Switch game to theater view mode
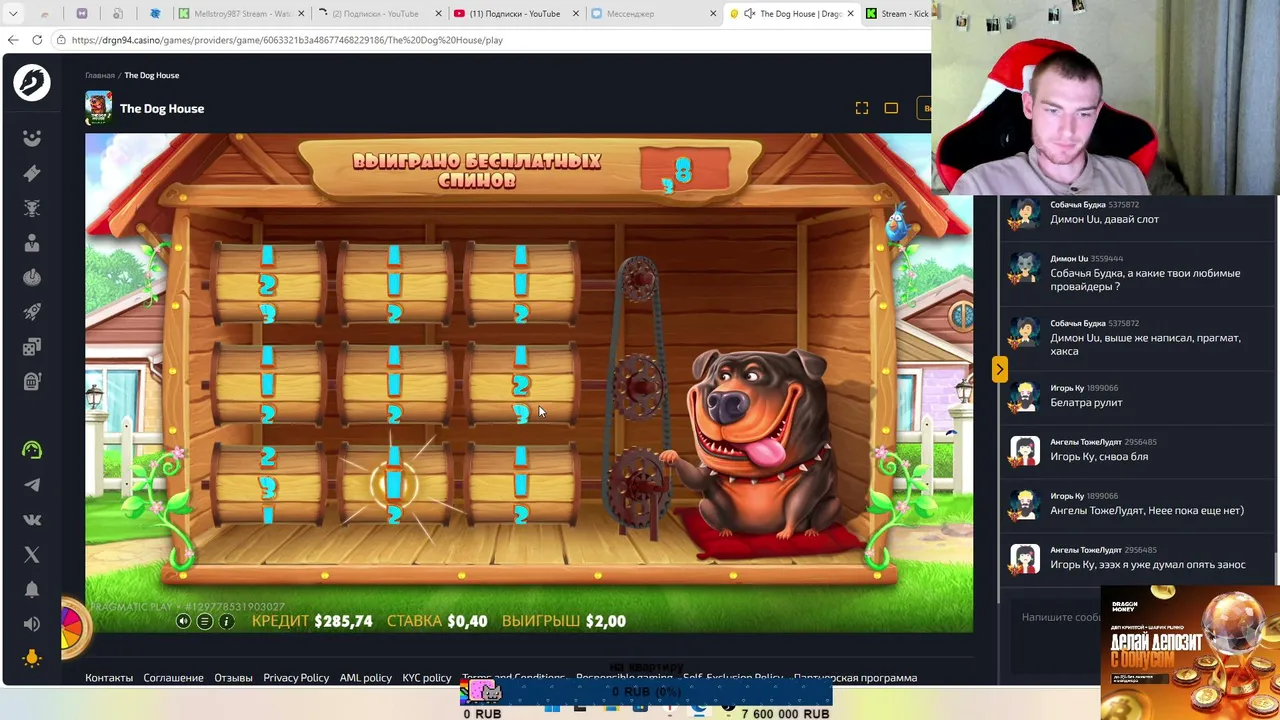 tap(891, 108)
